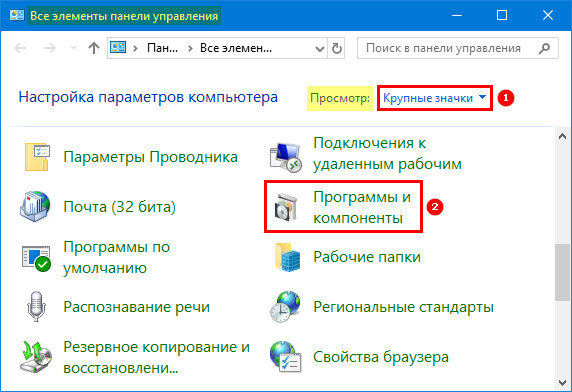Expand the address bar path dropdown
The height and width of the screenshot is (392, 572).
tap(320, 48)
